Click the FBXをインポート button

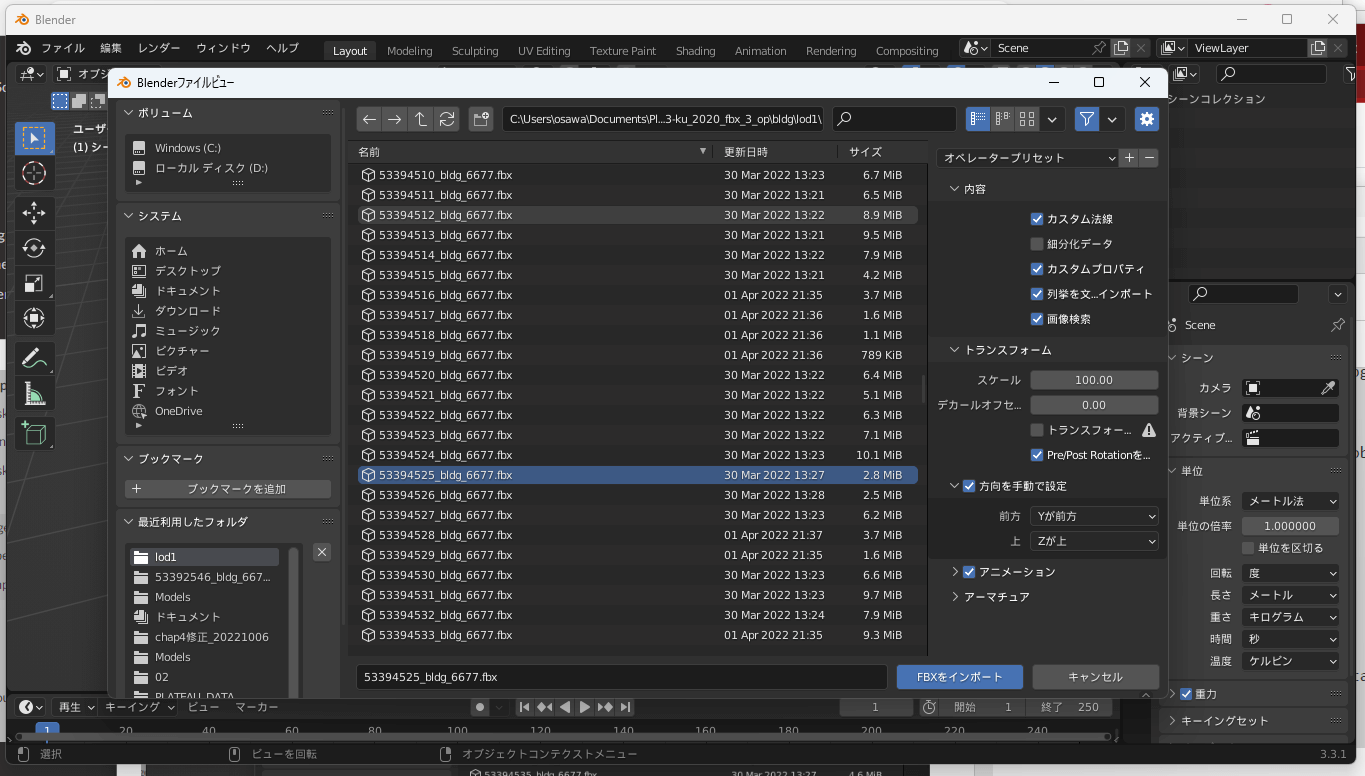tap(960, 677)
